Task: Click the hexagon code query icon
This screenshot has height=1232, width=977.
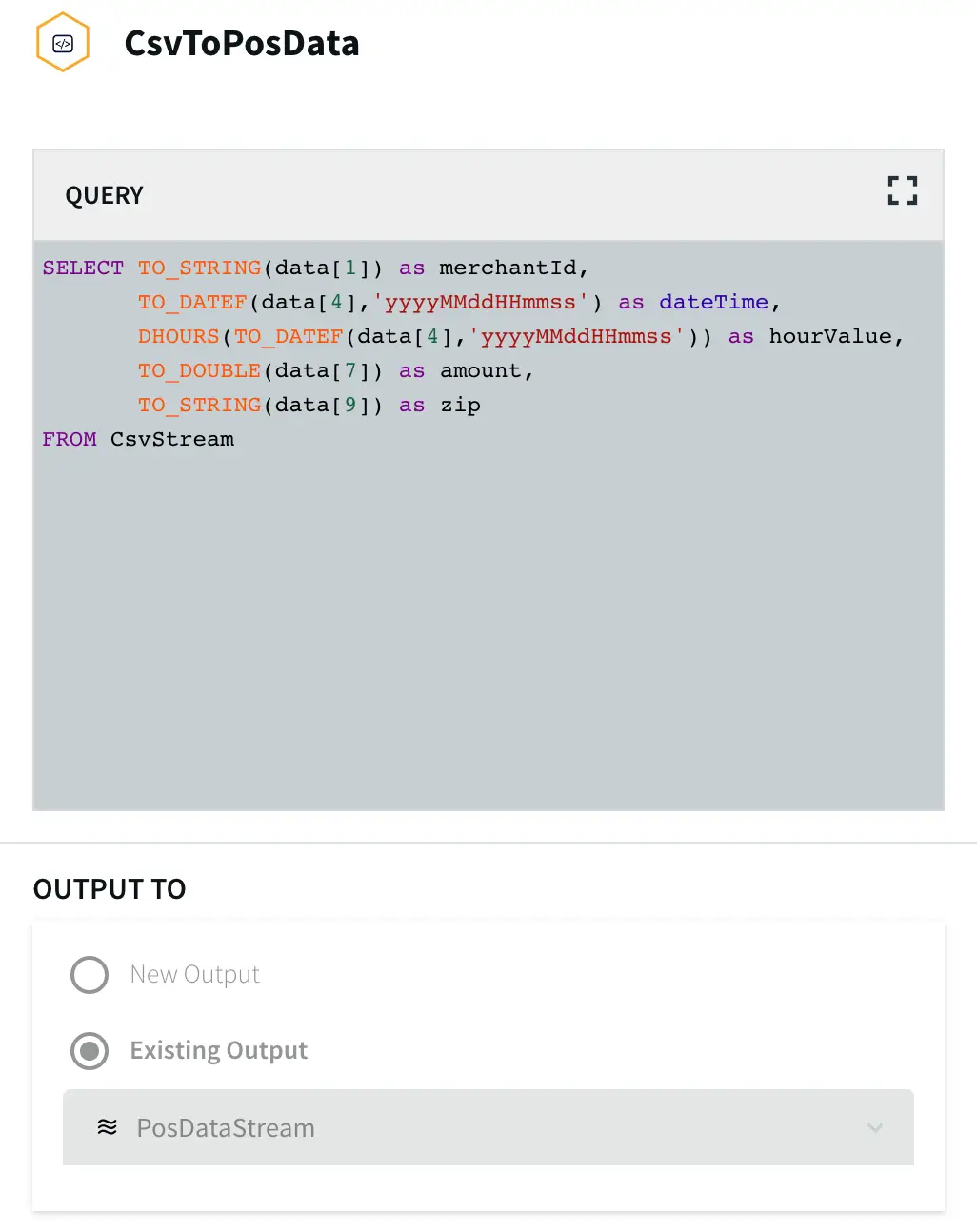Action: tap(63, 43)
